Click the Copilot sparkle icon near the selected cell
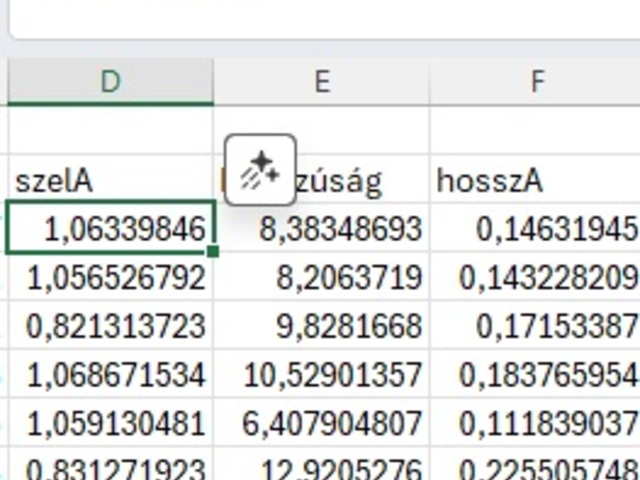The height and width of the screenshot is (480, 640). pyautogui.click(x=260, y=170)
